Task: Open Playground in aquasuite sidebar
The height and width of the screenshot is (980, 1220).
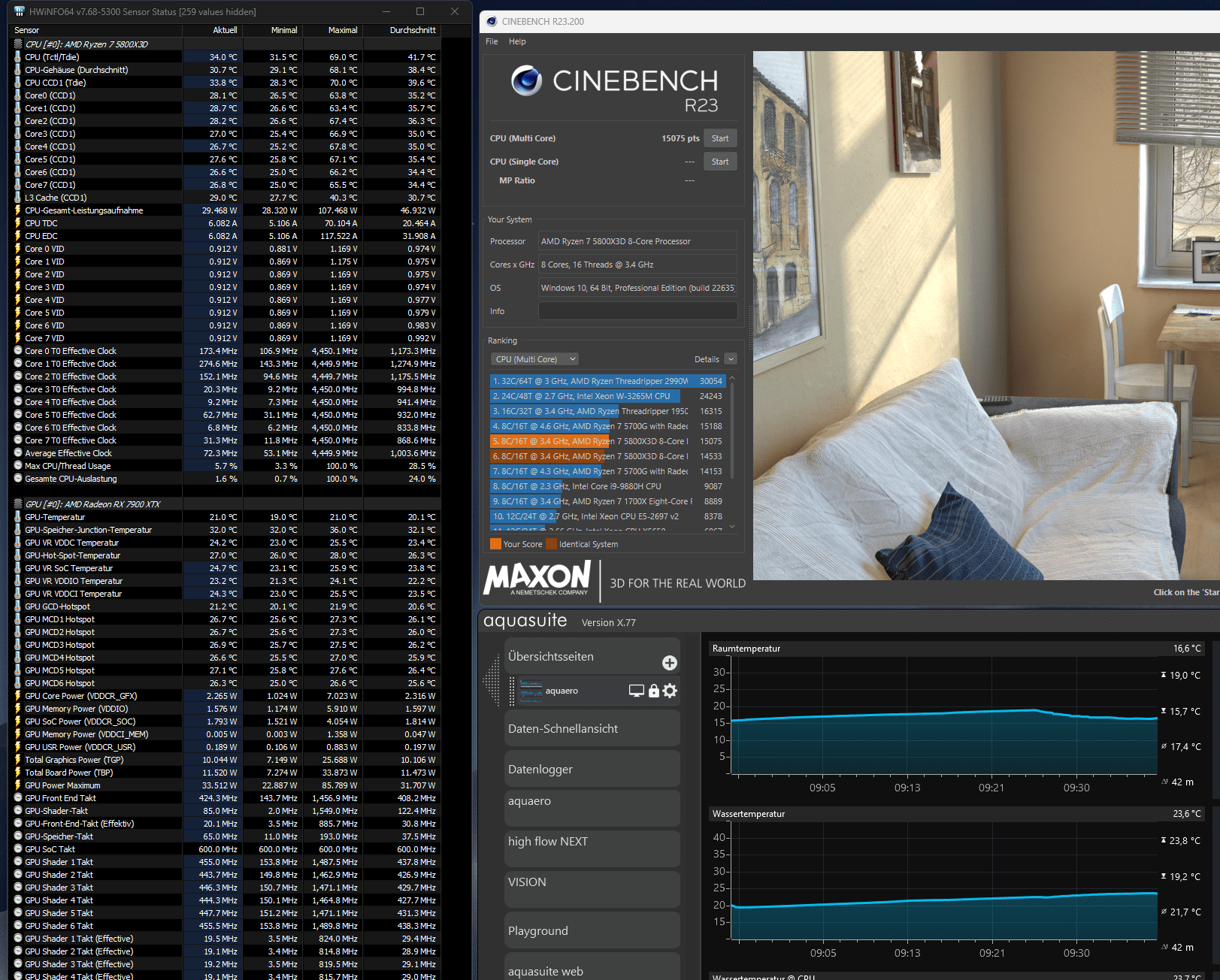Action: pyautogui.click(x=592, y=930)
